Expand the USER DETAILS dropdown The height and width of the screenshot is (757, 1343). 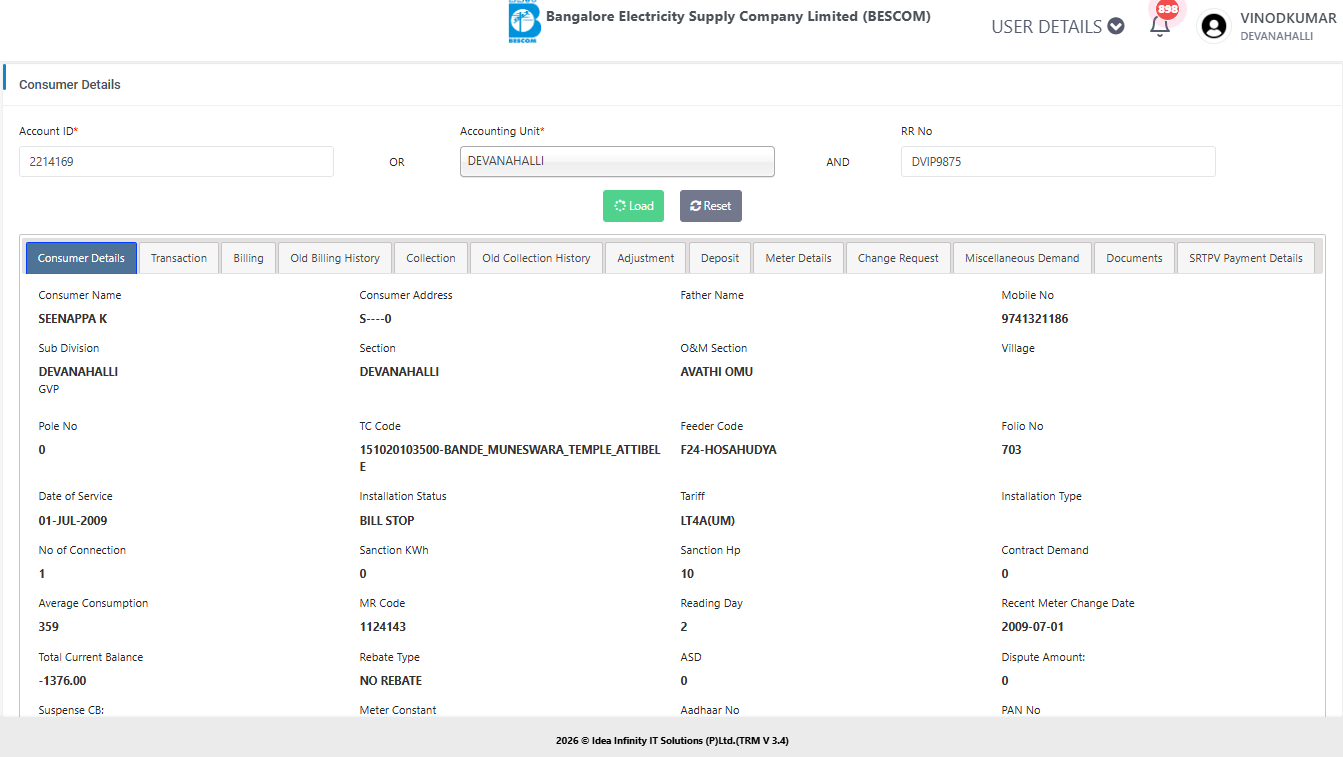coord(1057,27)
